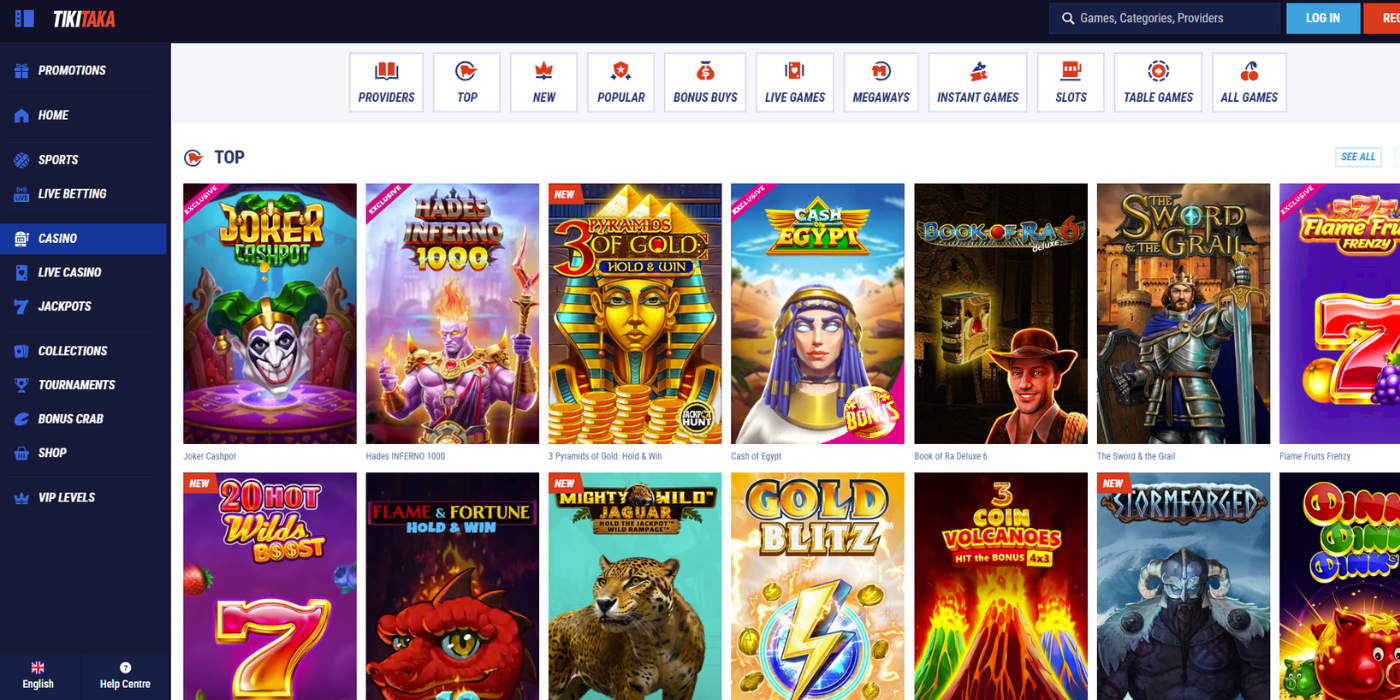
Task: Click the search magnifier icon
Action: (x=1068, y=18)
